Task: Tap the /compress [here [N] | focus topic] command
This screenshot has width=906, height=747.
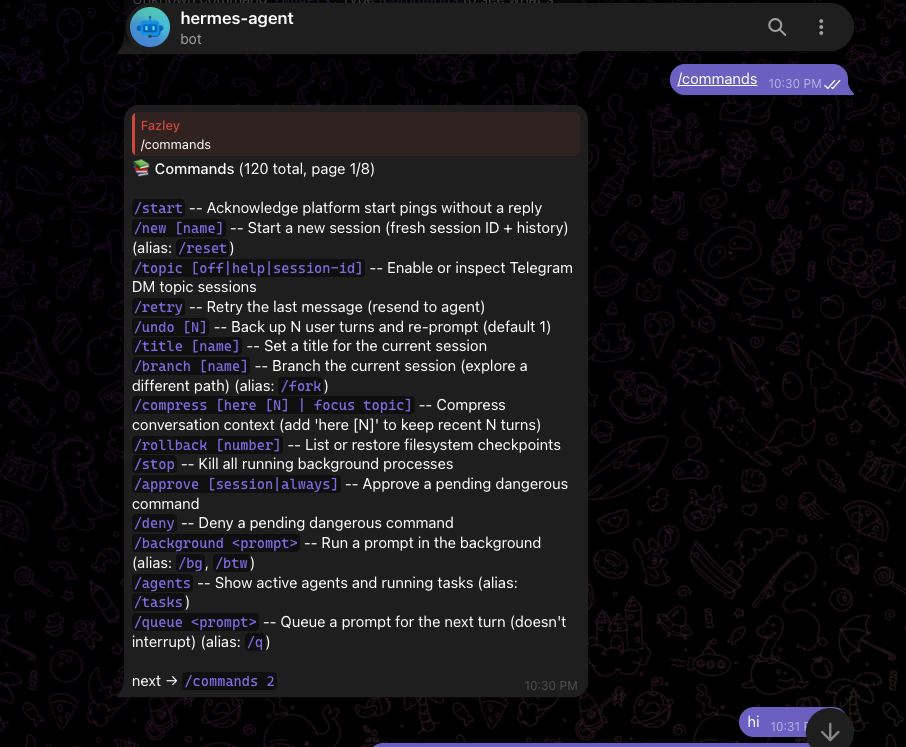Action: [273, 406]
